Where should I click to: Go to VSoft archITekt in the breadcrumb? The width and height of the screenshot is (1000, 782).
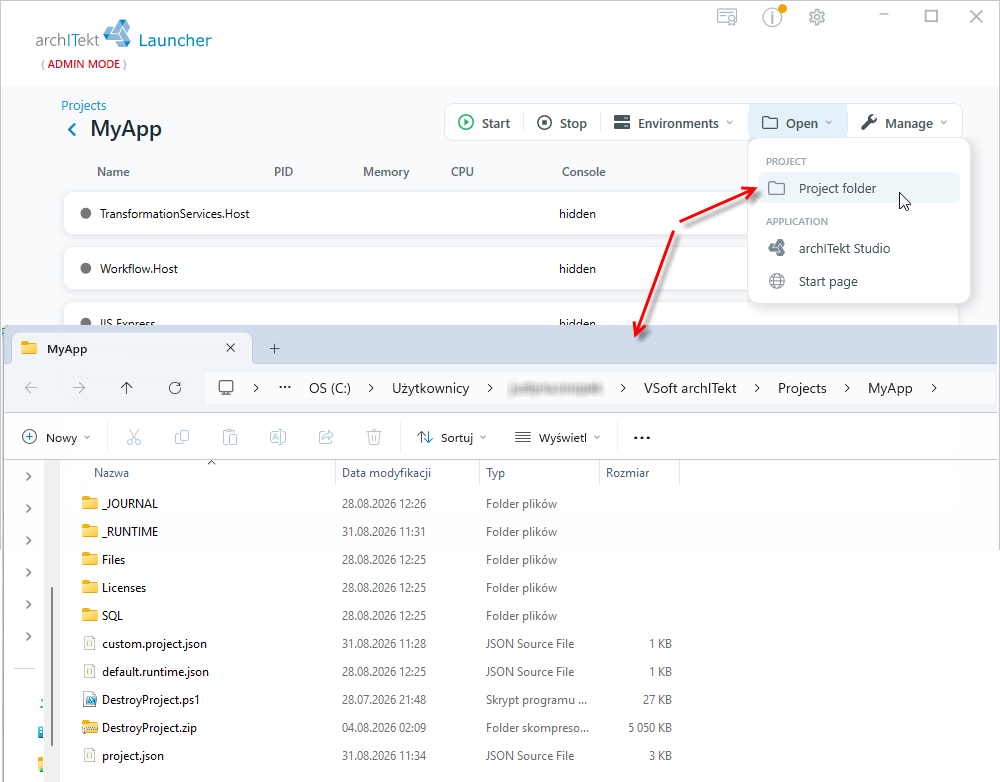click(690, 388)
